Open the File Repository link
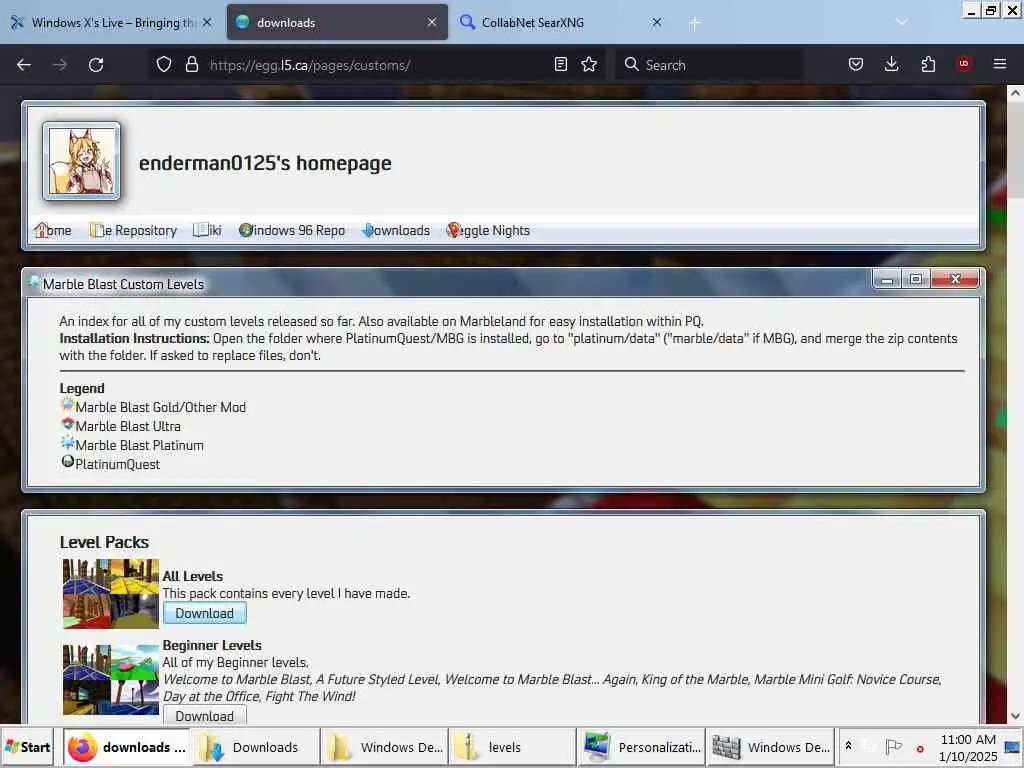The height and width of the screenshot is (768, 1024). (x=133, y=231)
